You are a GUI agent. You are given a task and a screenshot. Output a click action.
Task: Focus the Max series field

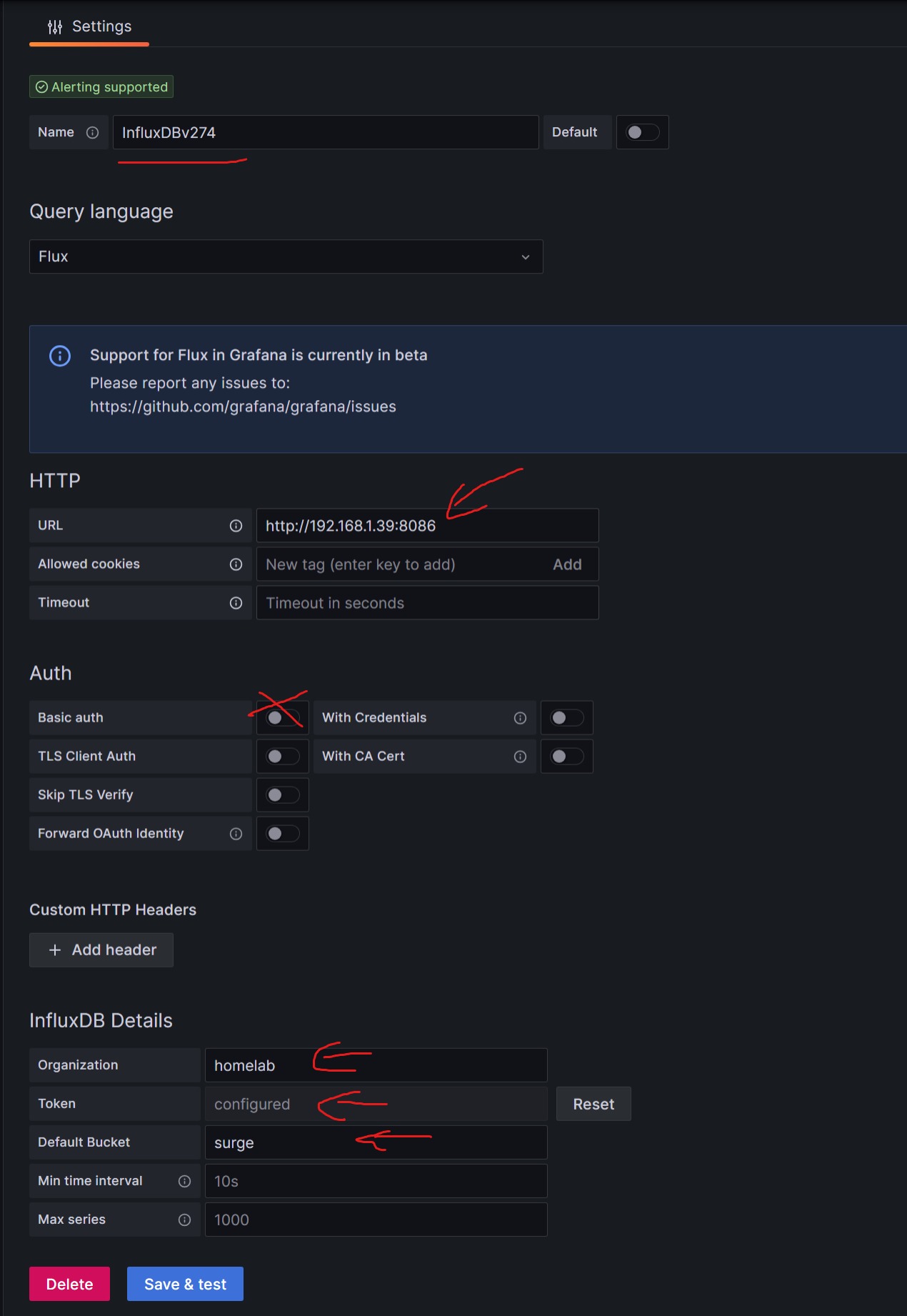376,1220
